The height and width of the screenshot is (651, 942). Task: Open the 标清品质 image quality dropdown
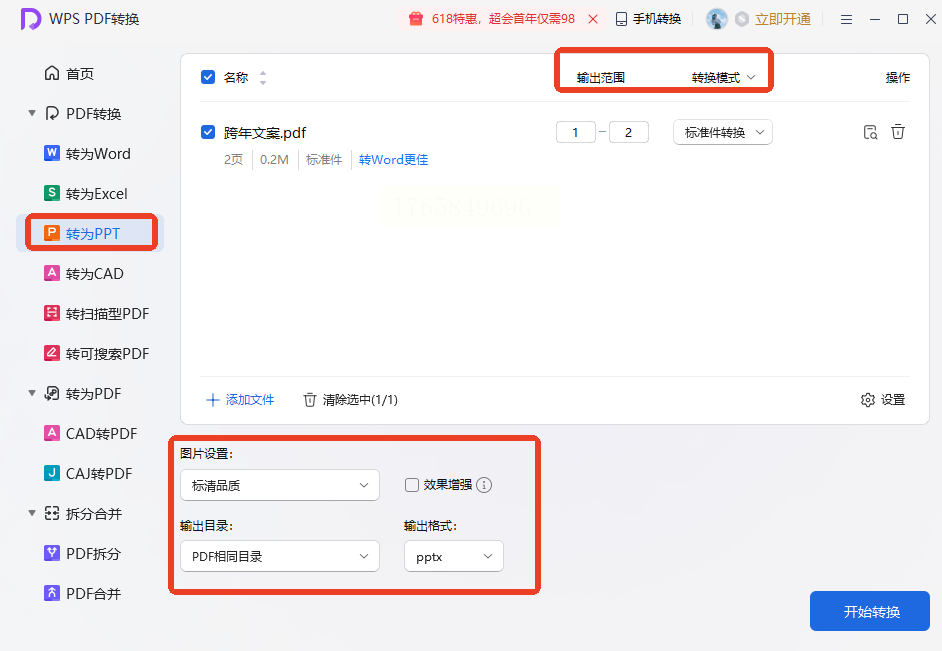pos(280,485)
